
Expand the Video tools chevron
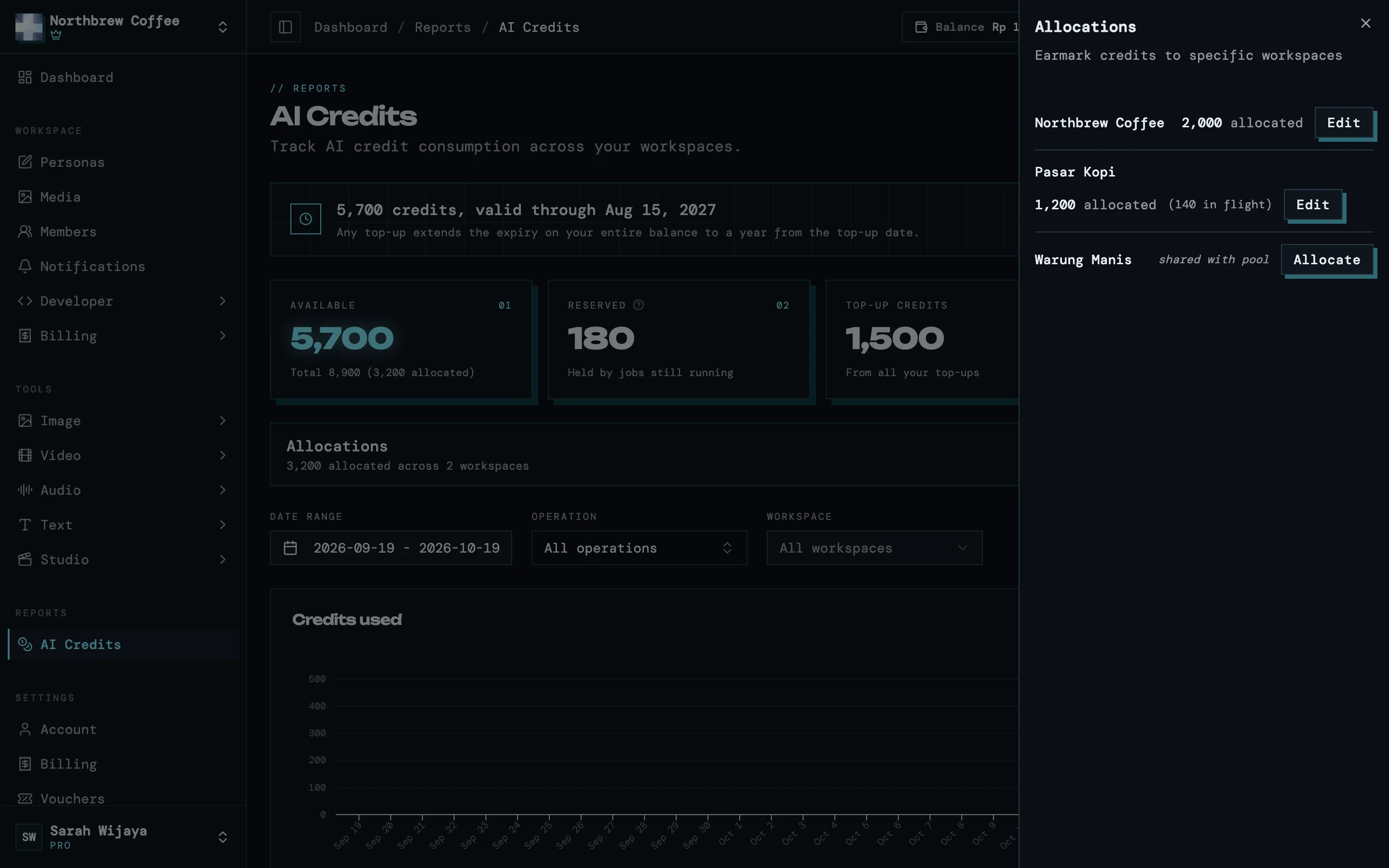(x=223, y=456)
